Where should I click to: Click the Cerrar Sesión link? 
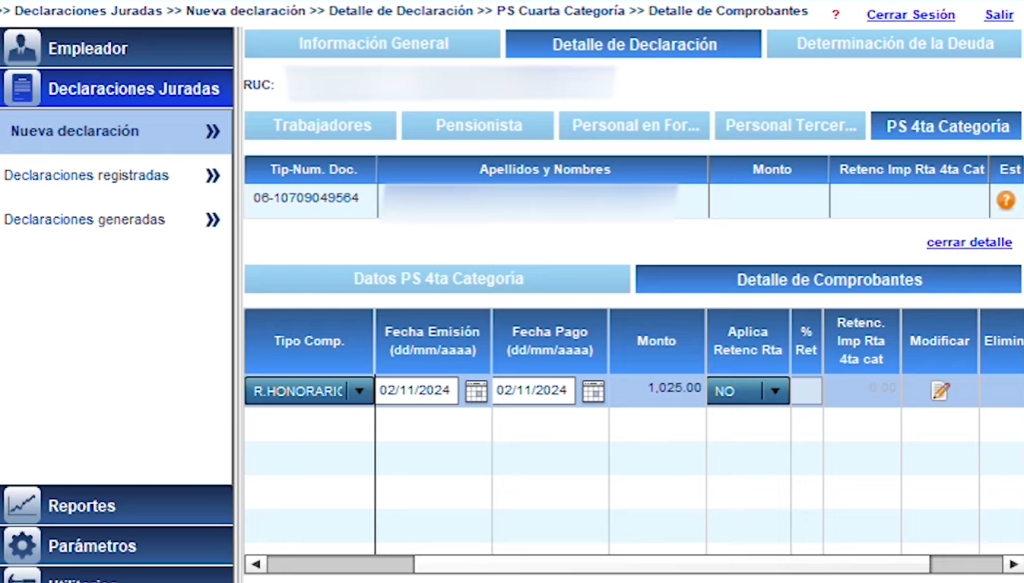(x=910, y=15)
